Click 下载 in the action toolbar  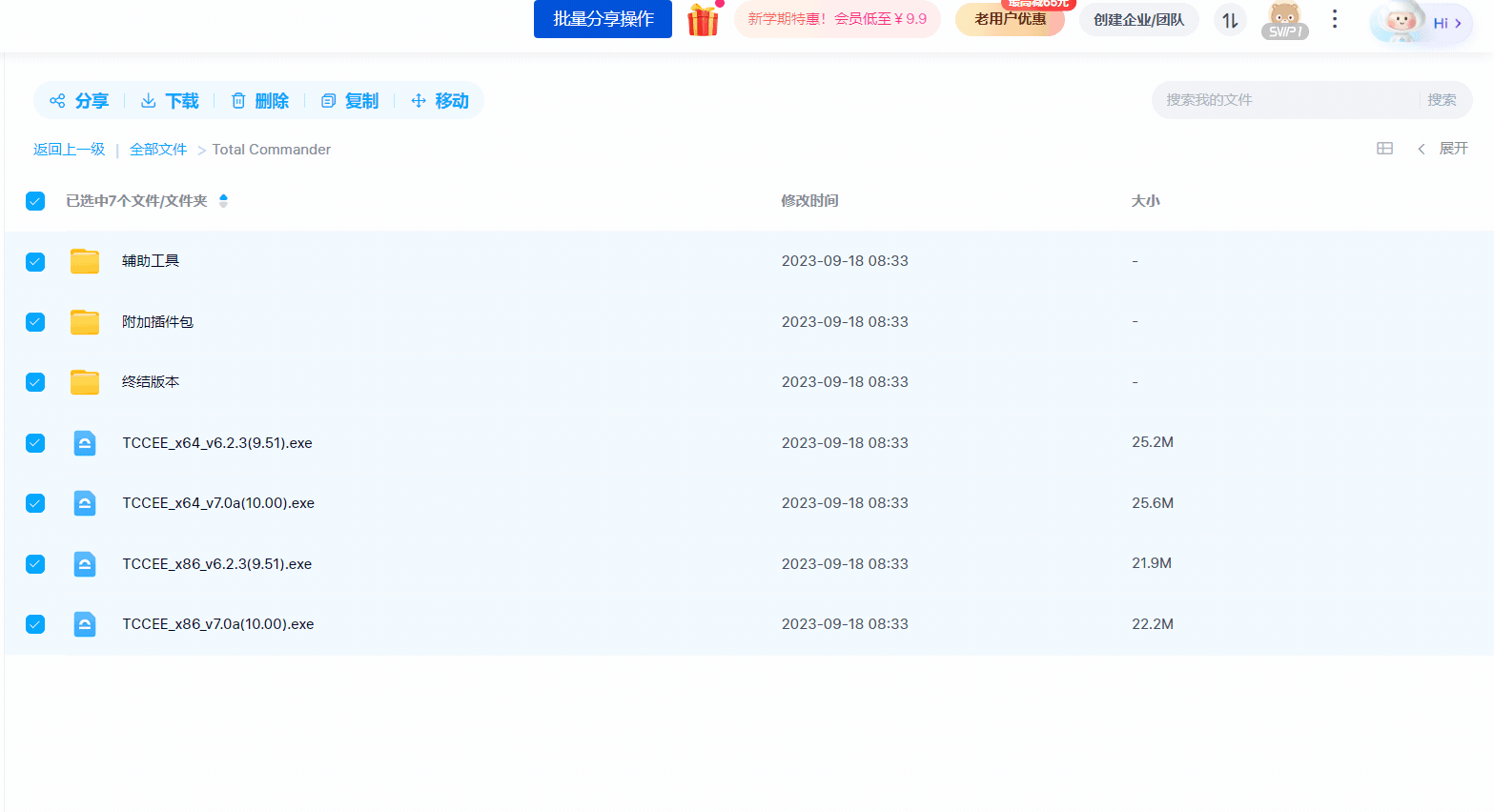pyautogui.click(x=170, y=101)
